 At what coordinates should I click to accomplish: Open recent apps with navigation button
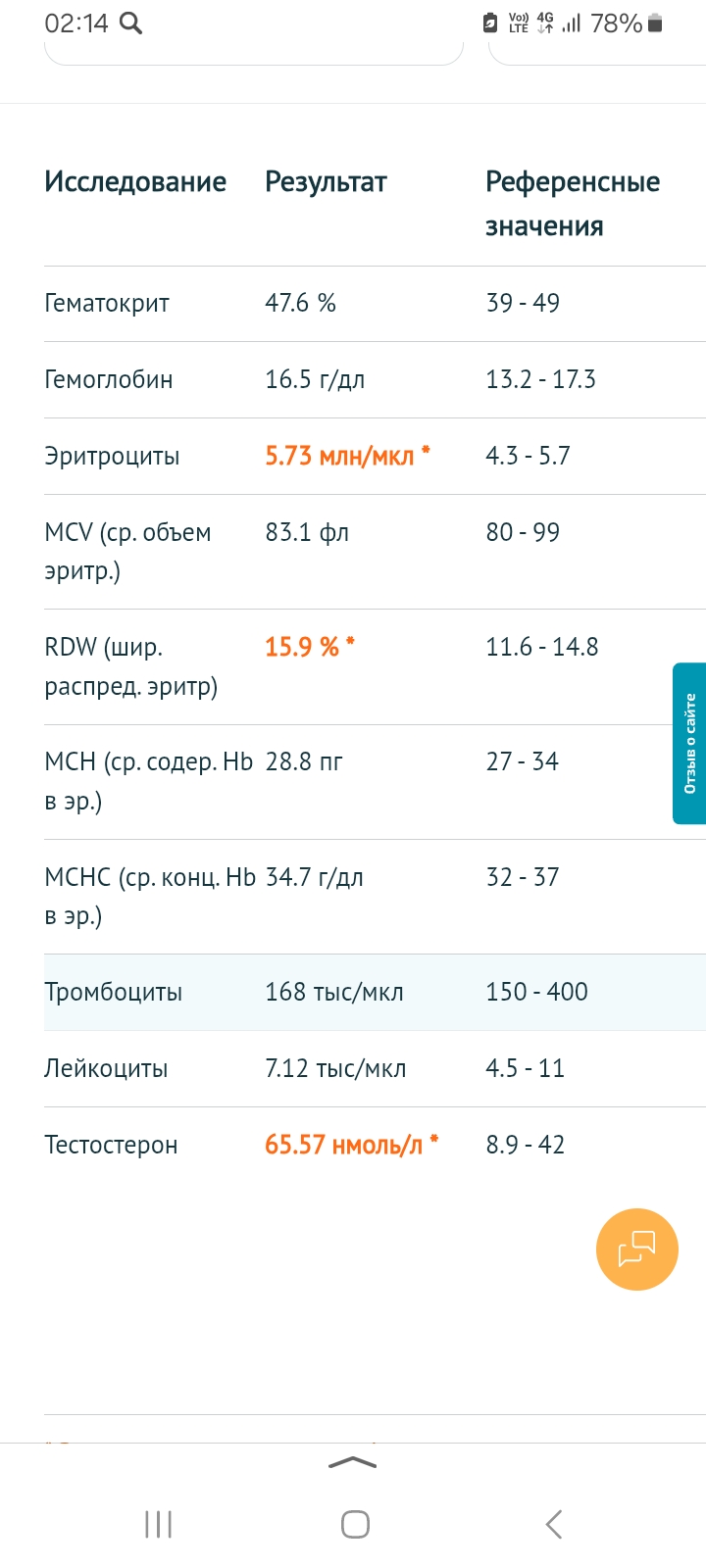[x=158, y=1524]
